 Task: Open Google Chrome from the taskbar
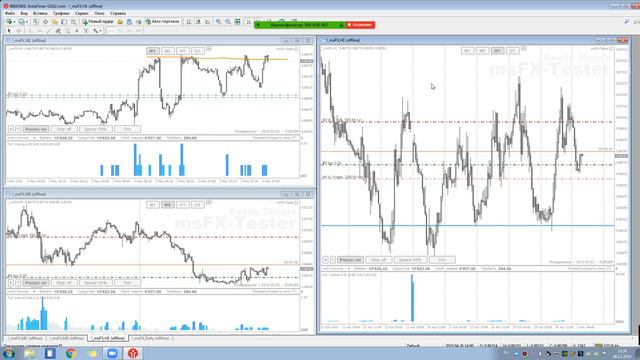tap(71, 353)
